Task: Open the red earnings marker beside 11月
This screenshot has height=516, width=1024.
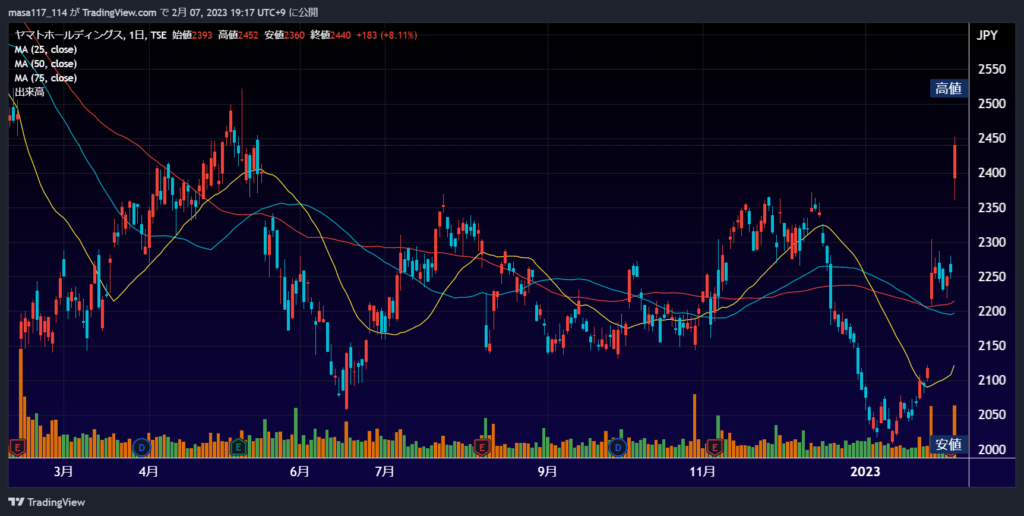Action: (x=714, y=447)
